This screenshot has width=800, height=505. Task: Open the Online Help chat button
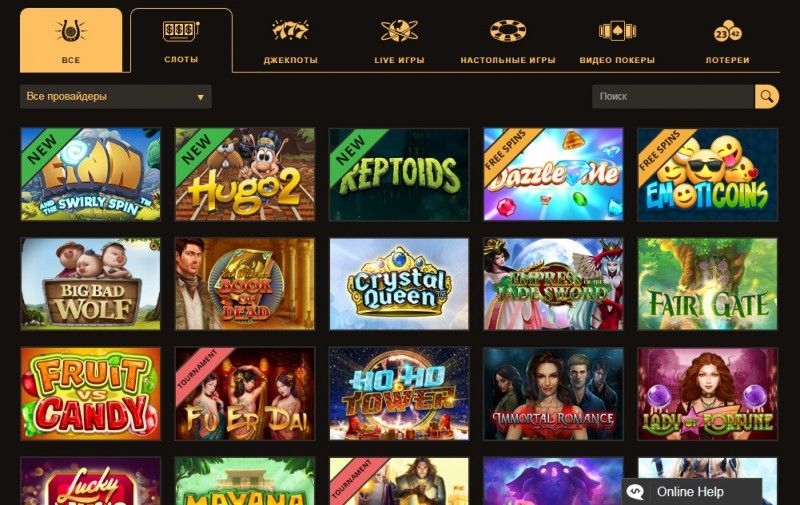coord(691,492)
